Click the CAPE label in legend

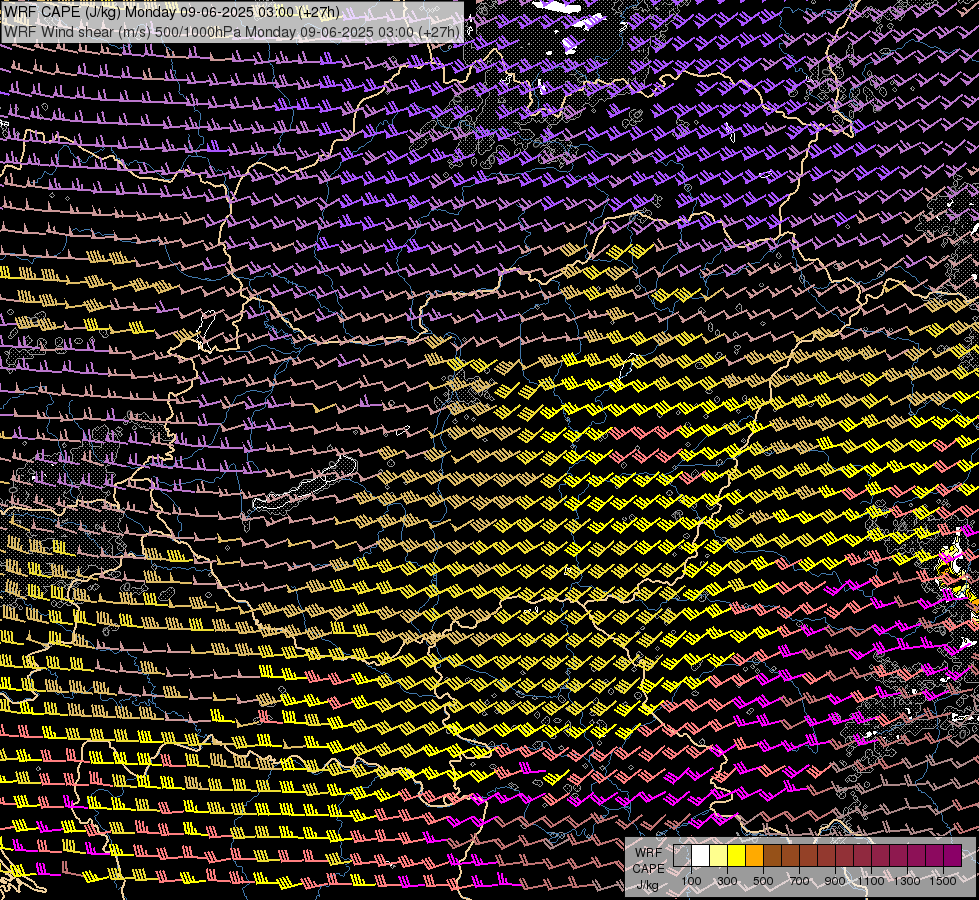648,869
